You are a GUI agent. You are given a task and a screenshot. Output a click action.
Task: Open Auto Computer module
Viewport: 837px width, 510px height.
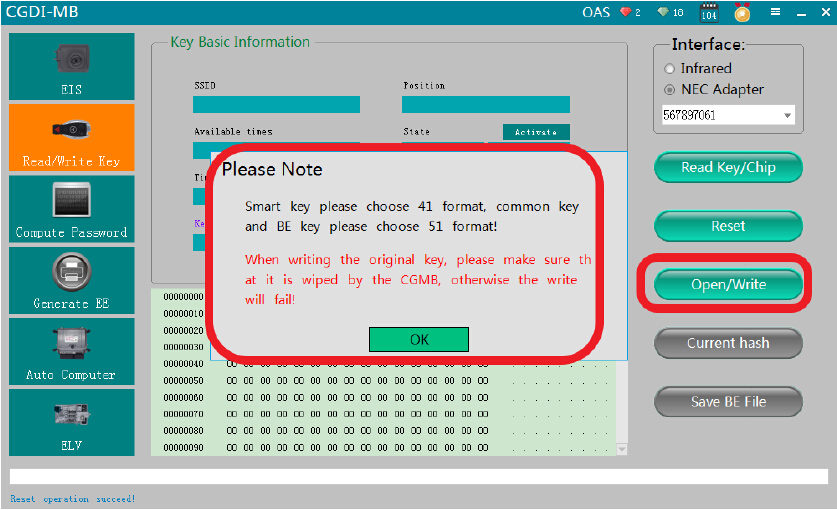click(x=72, y=351)
